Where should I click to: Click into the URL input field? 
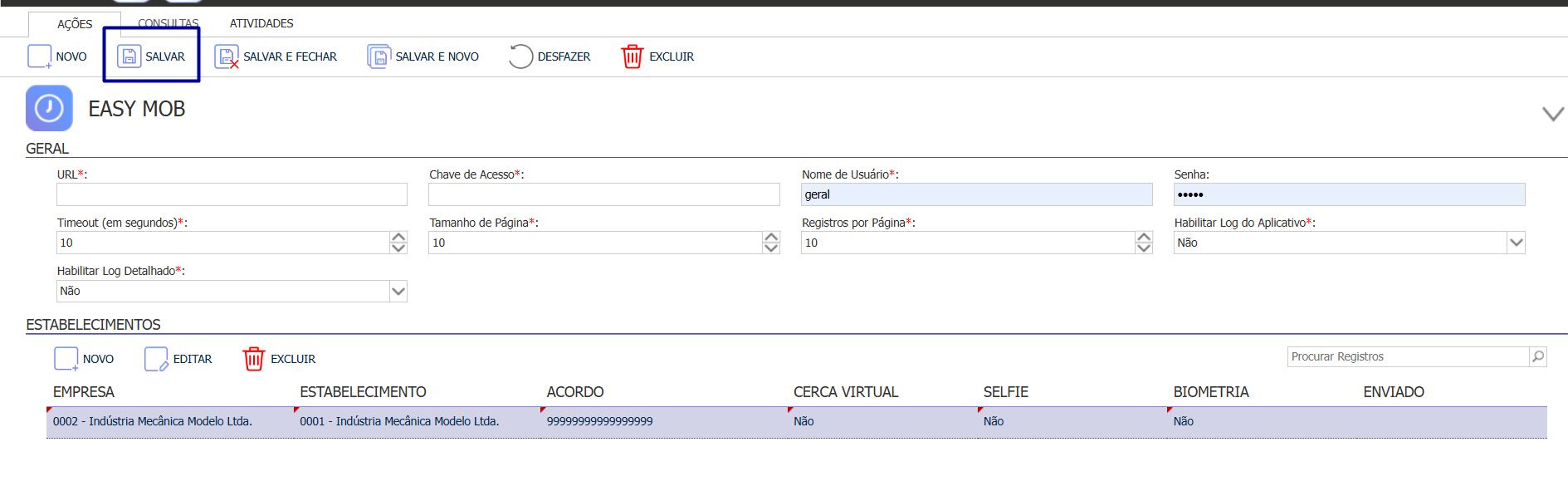coord(232,194)
